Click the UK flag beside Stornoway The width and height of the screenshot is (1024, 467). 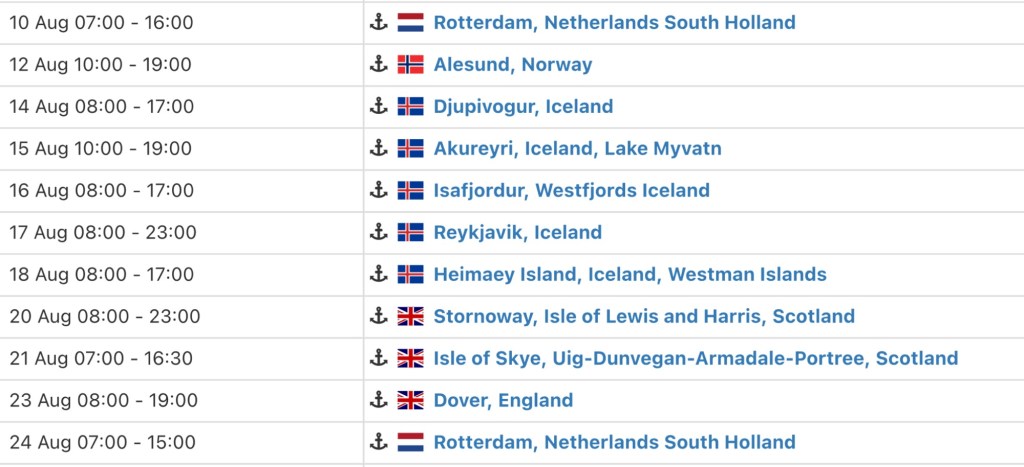tap(410, 316)
